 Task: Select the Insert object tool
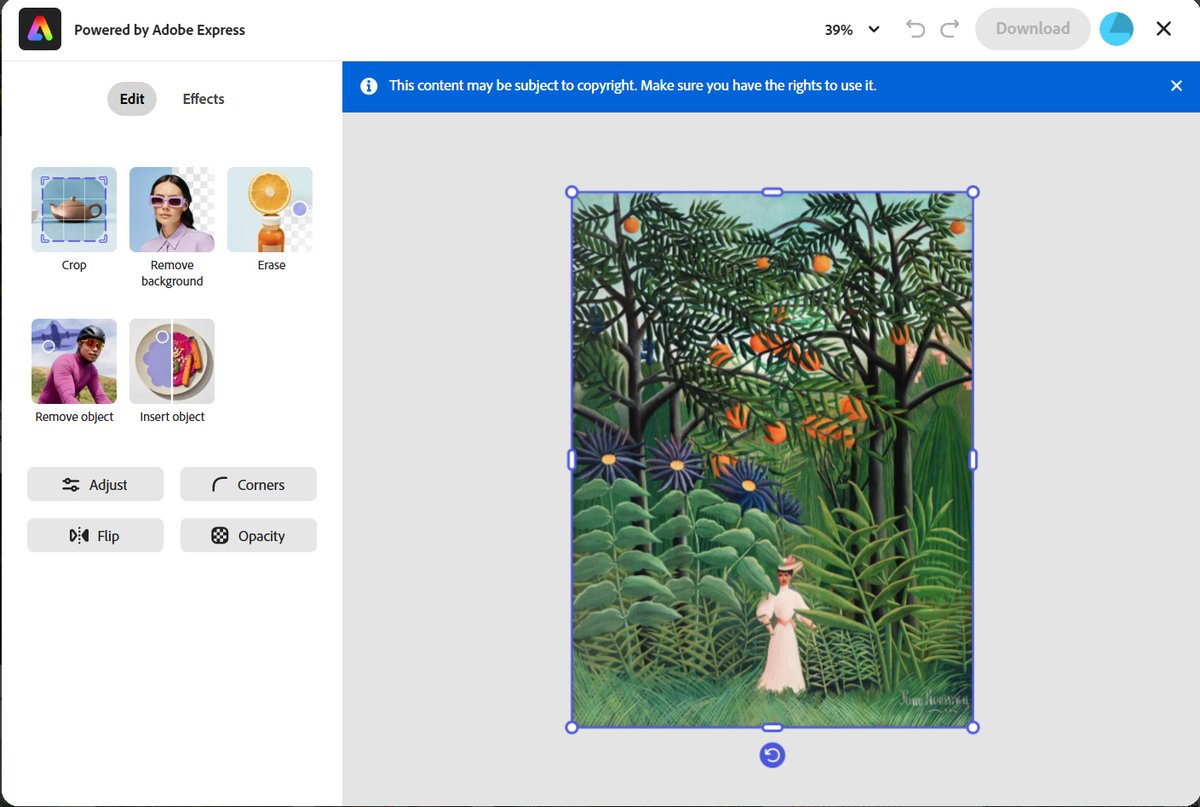172,361
